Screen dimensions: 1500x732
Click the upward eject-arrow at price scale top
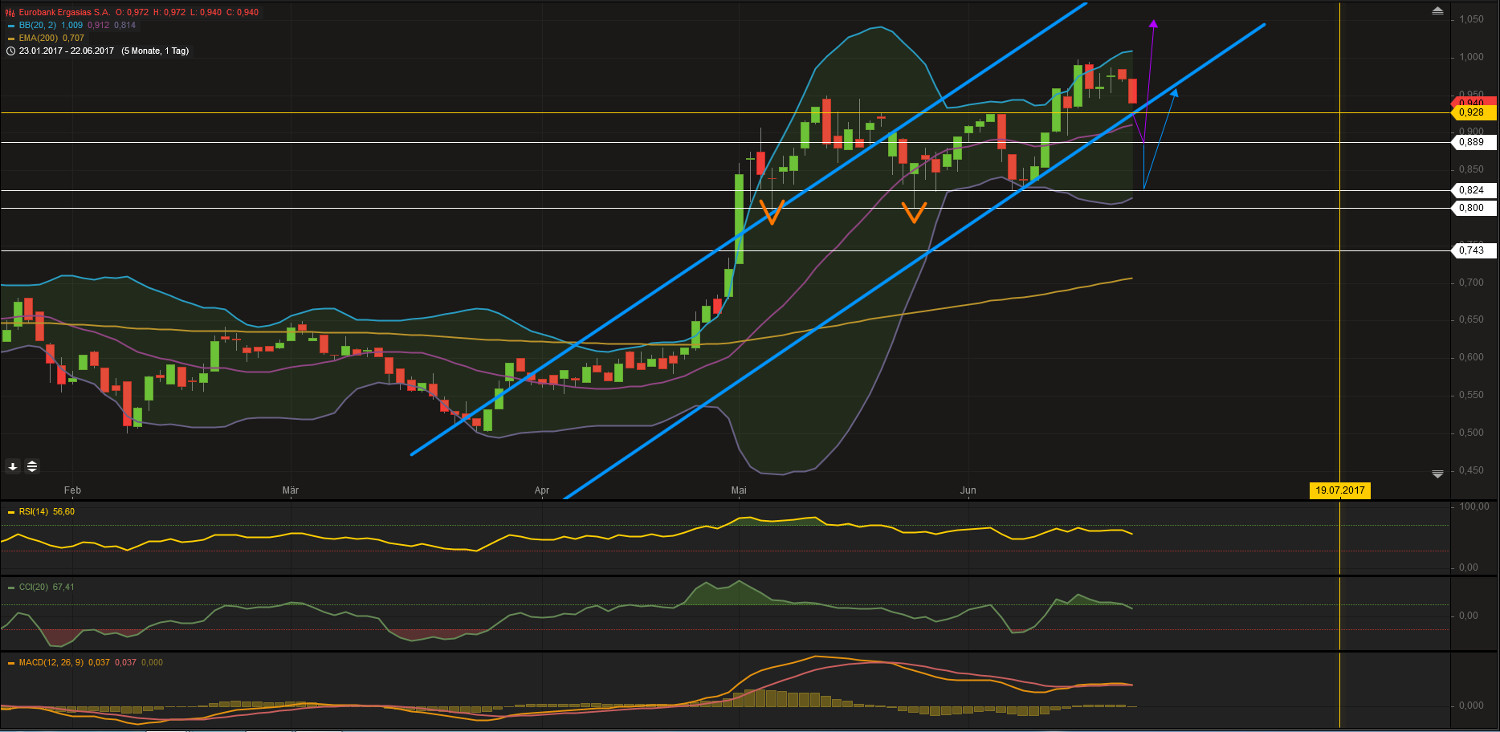(x=1437, y=10)
